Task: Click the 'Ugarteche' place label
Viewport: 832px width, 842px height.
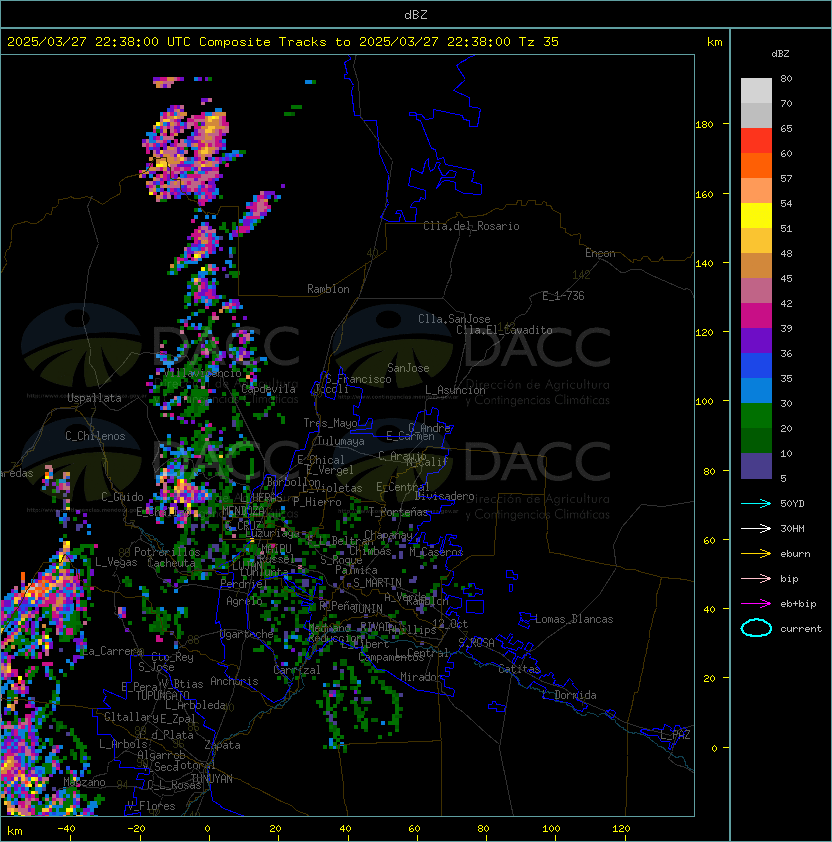Action: pos(247,634)
